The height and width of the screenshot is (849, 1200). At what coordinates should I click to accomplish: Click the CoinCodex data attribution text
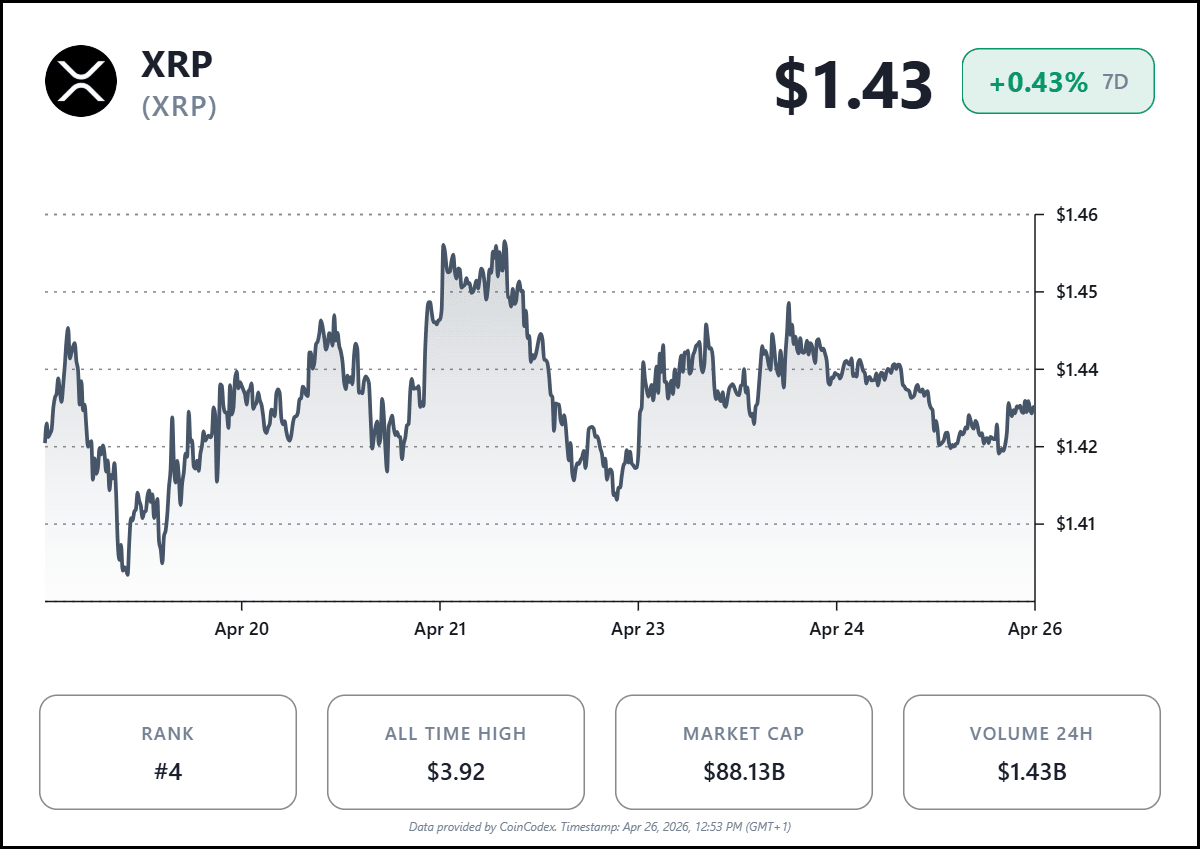coord(600,827)
